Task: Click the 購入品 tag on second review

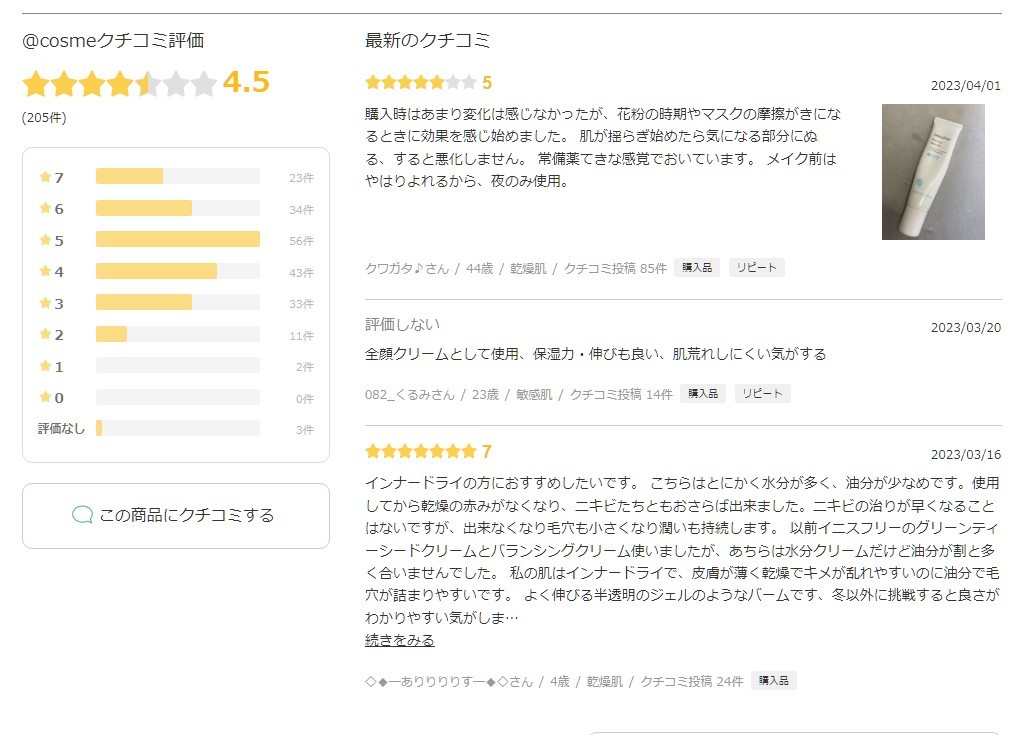Action: pos(702,394)
